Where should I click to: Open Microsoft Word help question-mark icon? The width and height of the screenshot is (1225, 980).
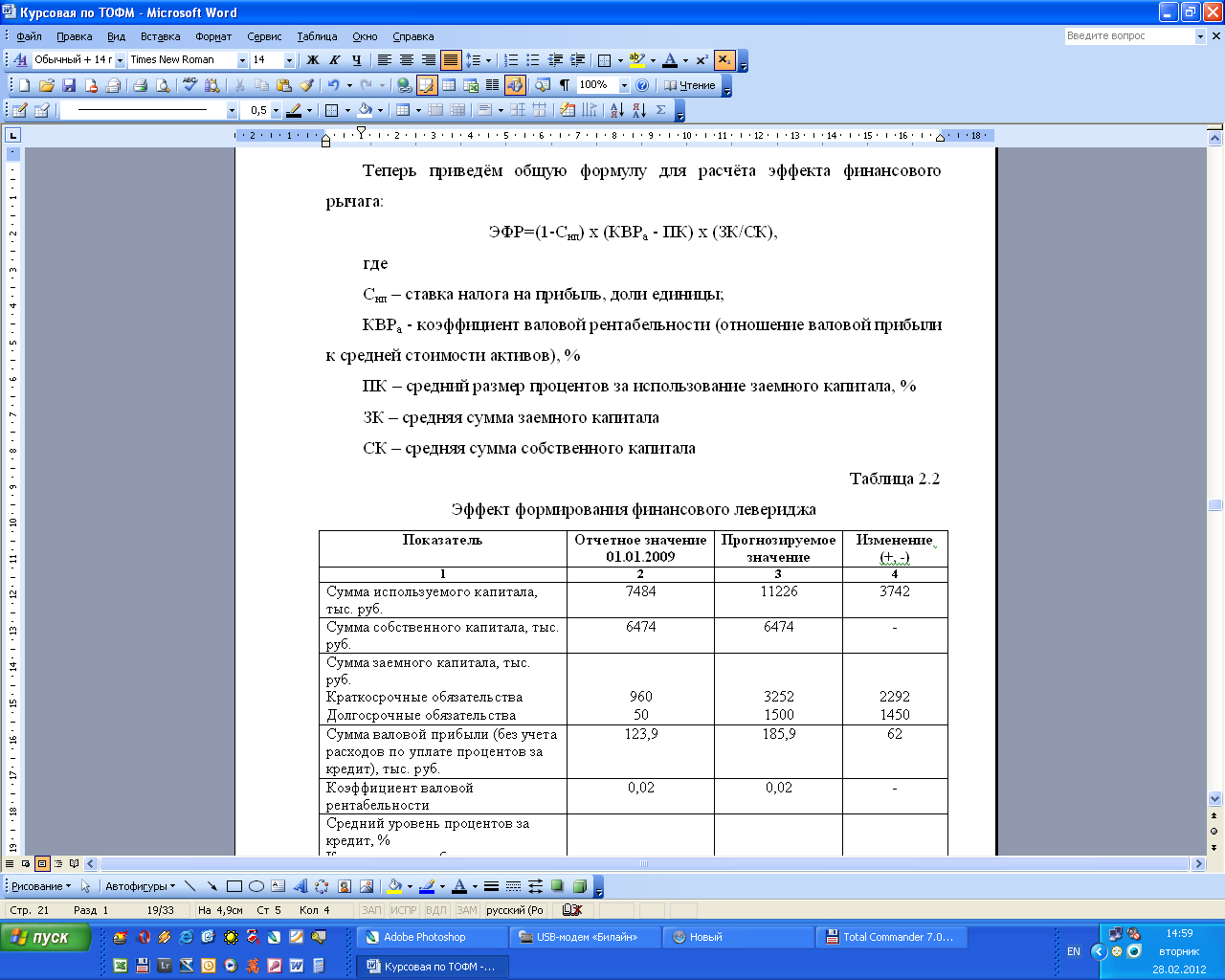coord(642,85)
